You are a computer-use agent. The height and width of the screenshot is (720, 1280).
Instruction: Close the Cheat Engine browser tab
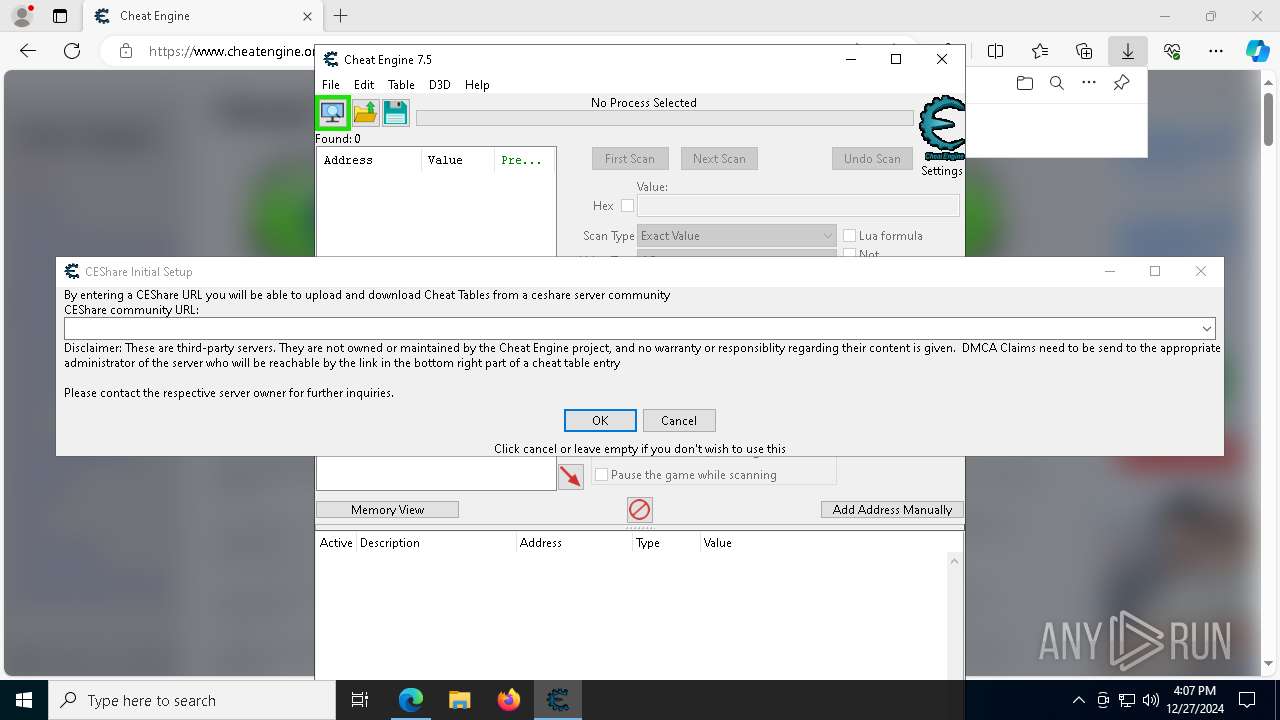click(x=307, y=16)
